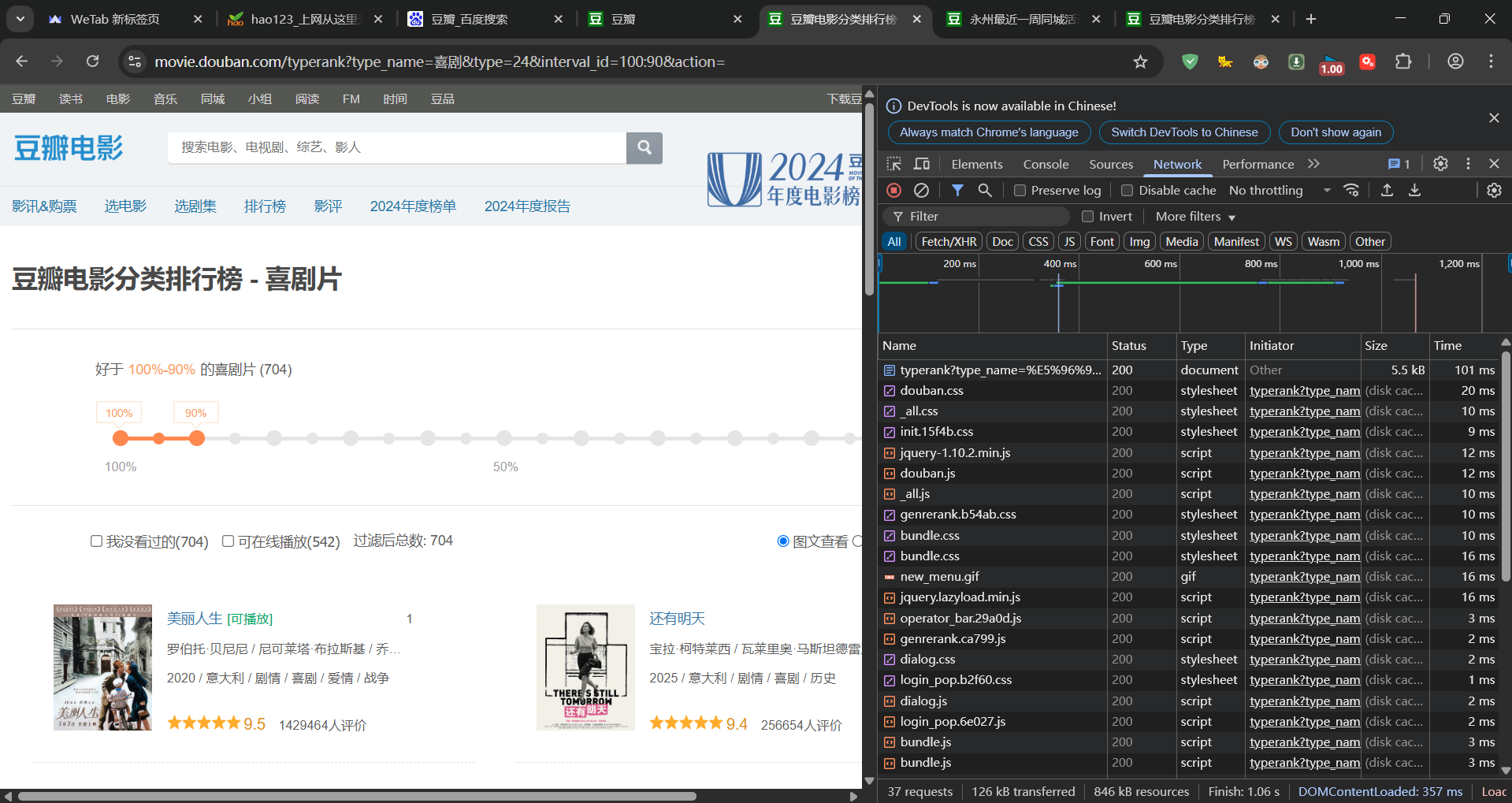Show more DevTools tabs chevron
The width and height of the screenshot is (1512, 803).
pos(1313,164)
